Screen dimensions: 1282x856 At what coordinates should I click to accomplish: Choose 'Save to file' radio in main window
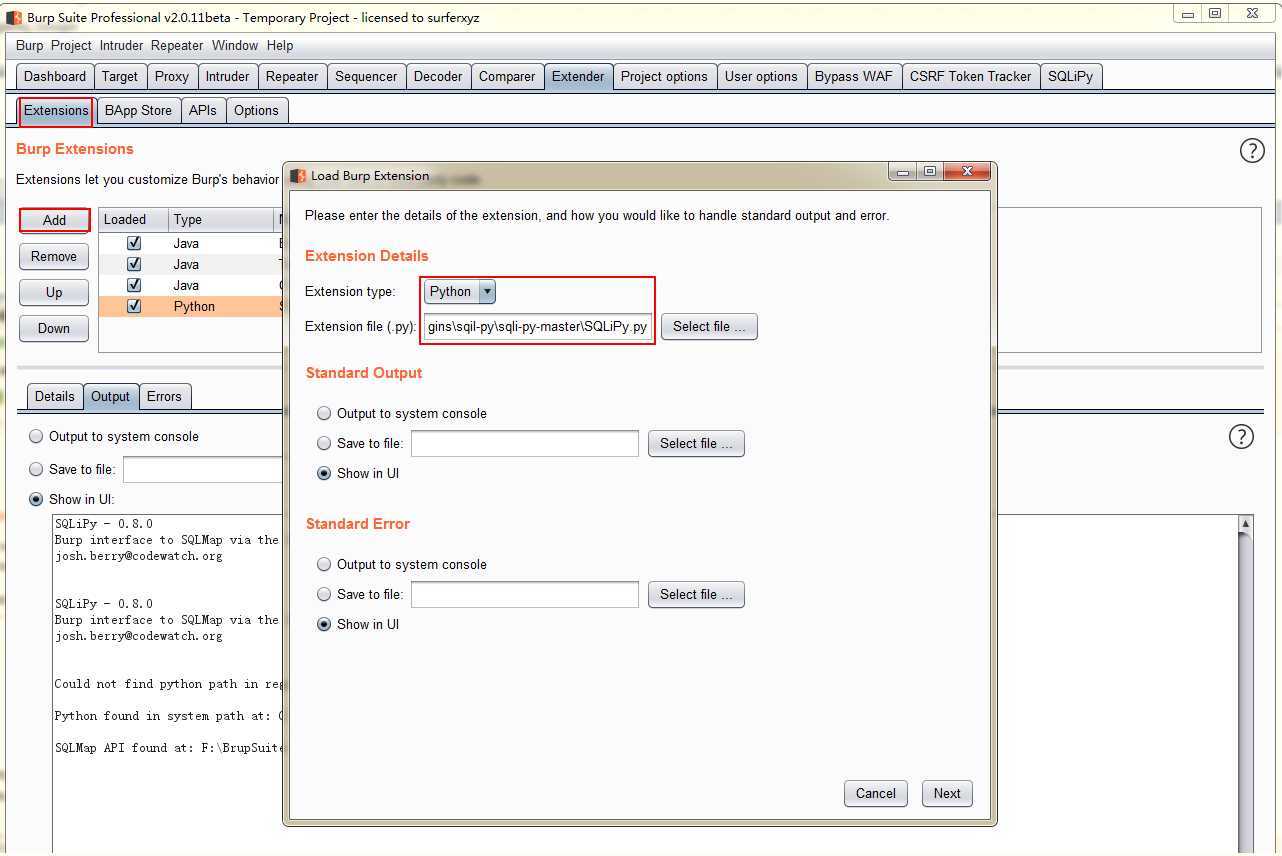point(36,469)
